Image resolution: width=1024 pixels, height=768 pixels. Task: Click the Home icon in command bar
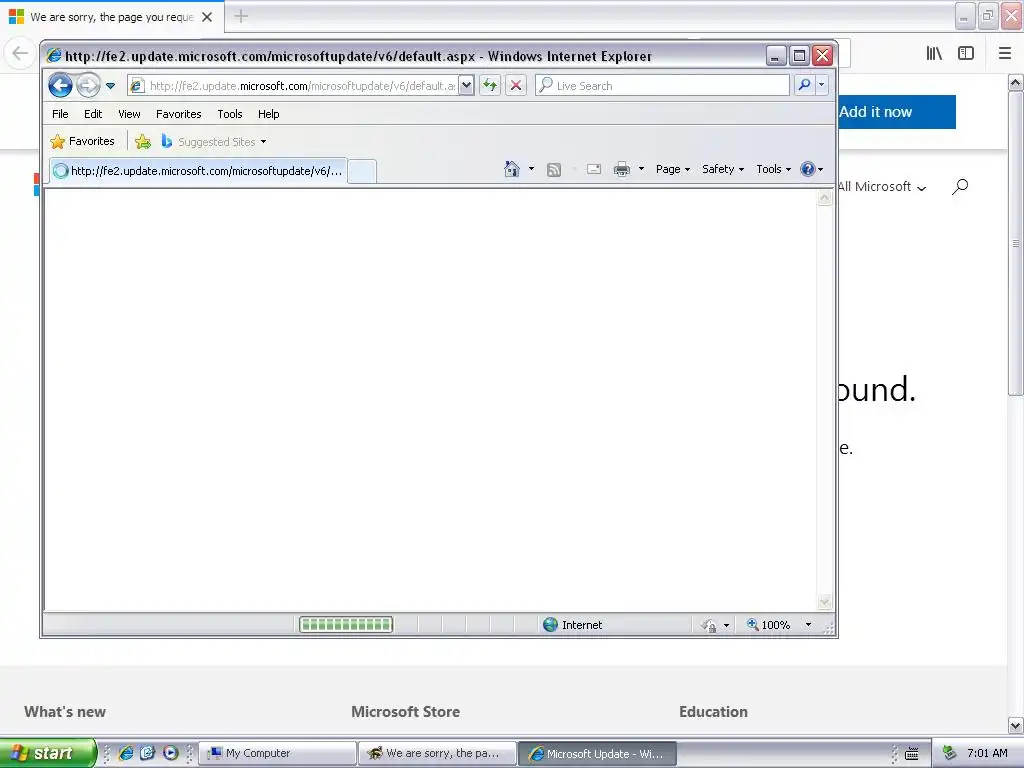[x=512, y=169]
